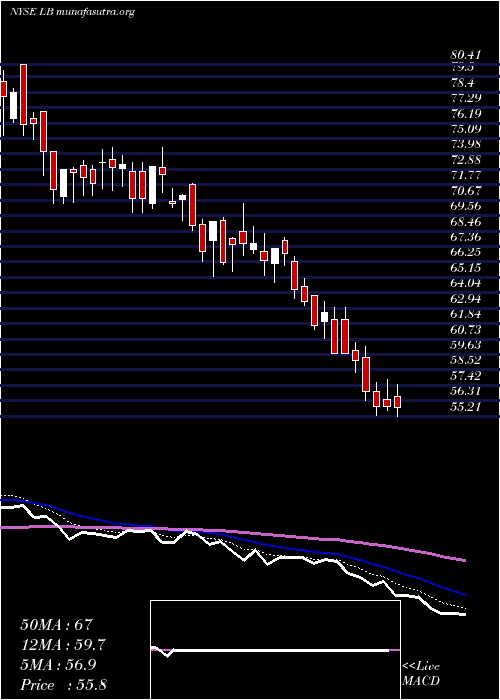Click the 80.41 price axis label
Image resolution: width=500 pixels, height=700 pixels.
tap(466, 55)
